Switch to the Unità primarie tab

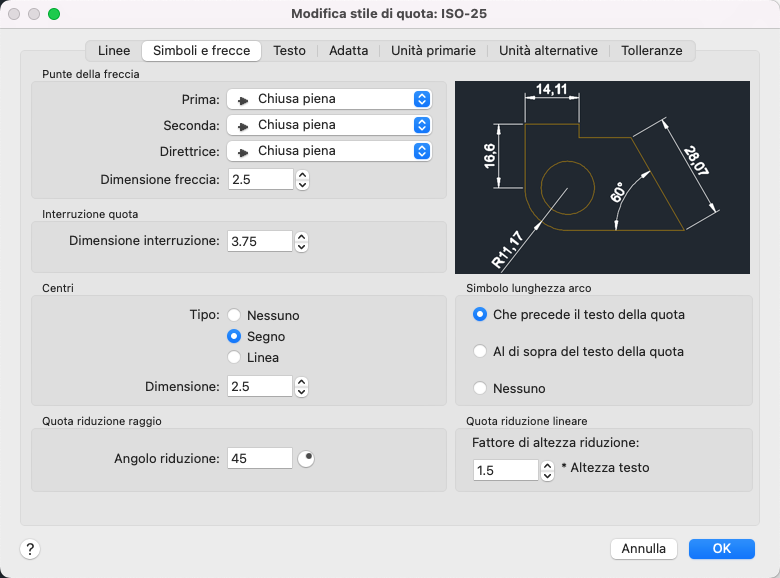tap(433, 50)
